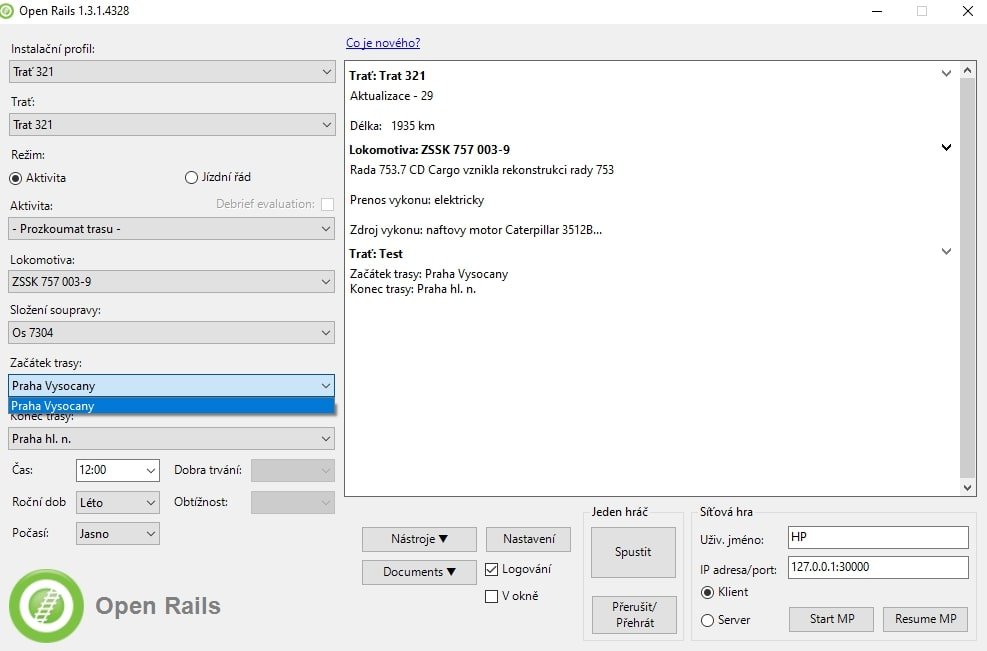The image size is (987, 651).
Task: Click the details panel scroll down arrow
Action: [x=967, y=487]
